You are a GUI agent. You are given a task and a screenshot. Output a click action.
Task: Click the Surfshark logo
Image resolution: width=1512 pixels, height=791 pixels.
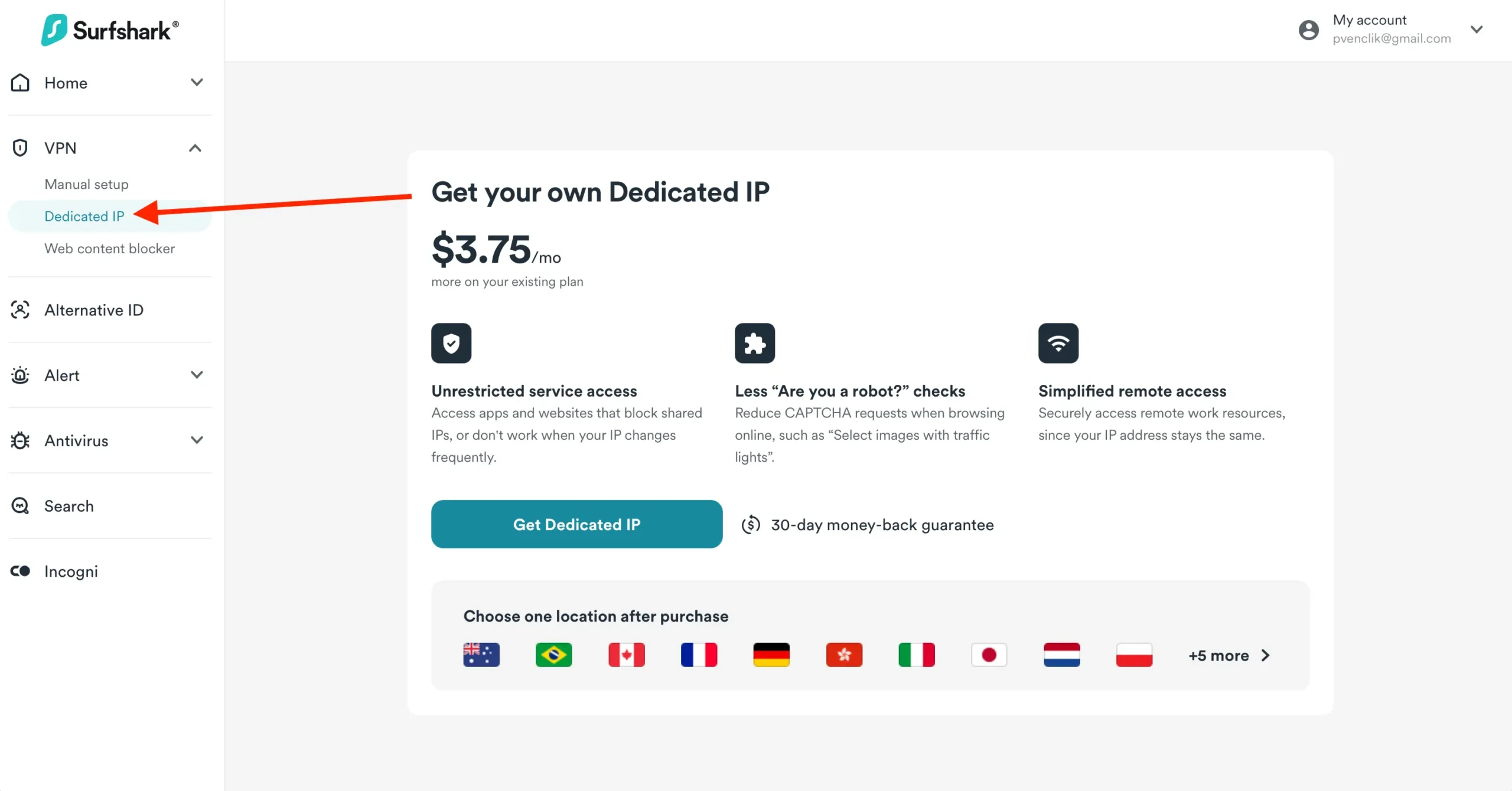(110, 30)
